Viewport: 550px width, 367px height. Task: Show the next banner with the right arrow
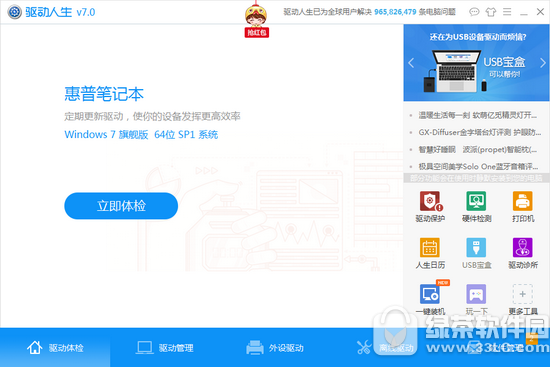543,63
